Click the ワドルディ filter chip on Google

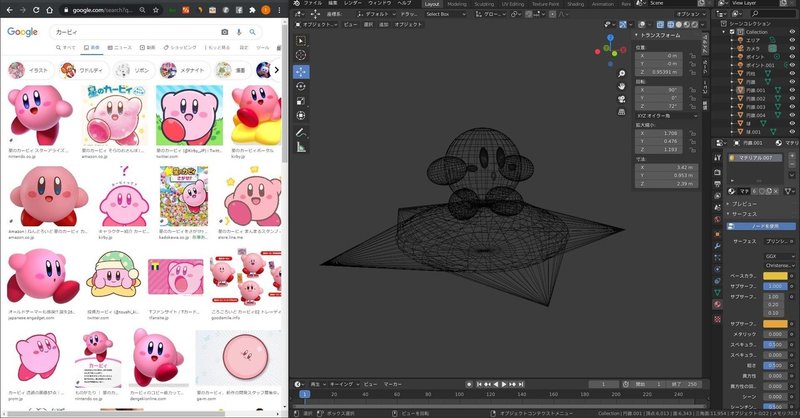(x=82, y=70)
